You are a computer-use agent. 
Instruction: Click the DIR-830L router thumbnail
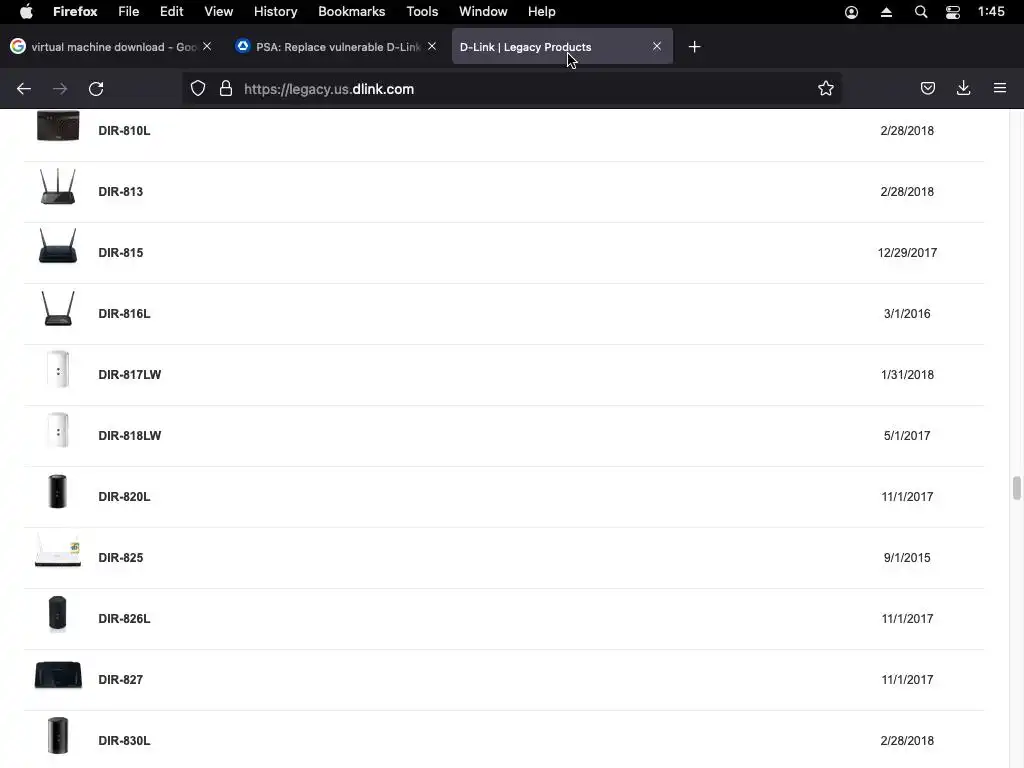[x=58, y=735]
